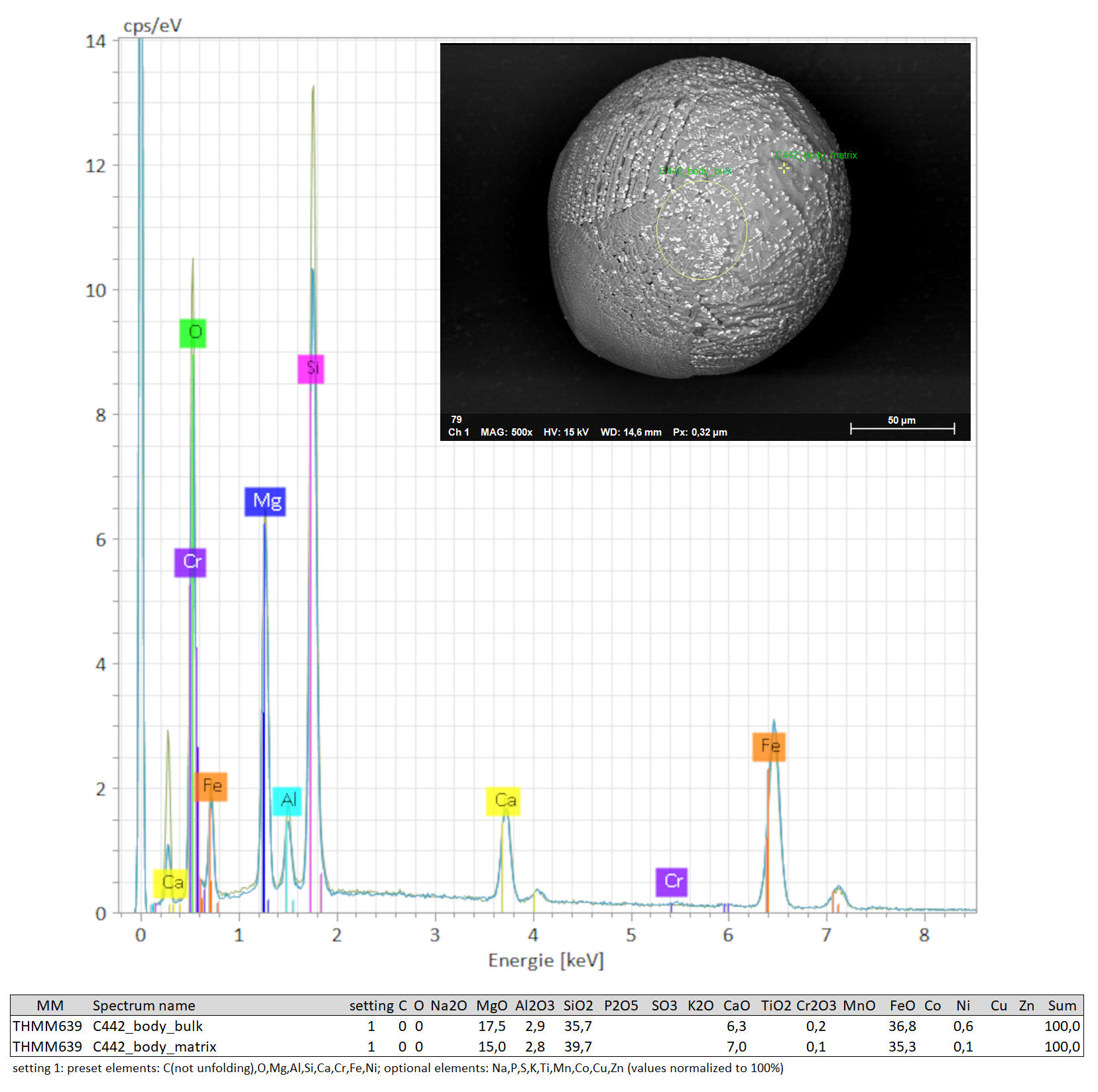This screenshot has height=1092, width=1098.
Task: Select the magenta Si element label
Action: point(311,369)
